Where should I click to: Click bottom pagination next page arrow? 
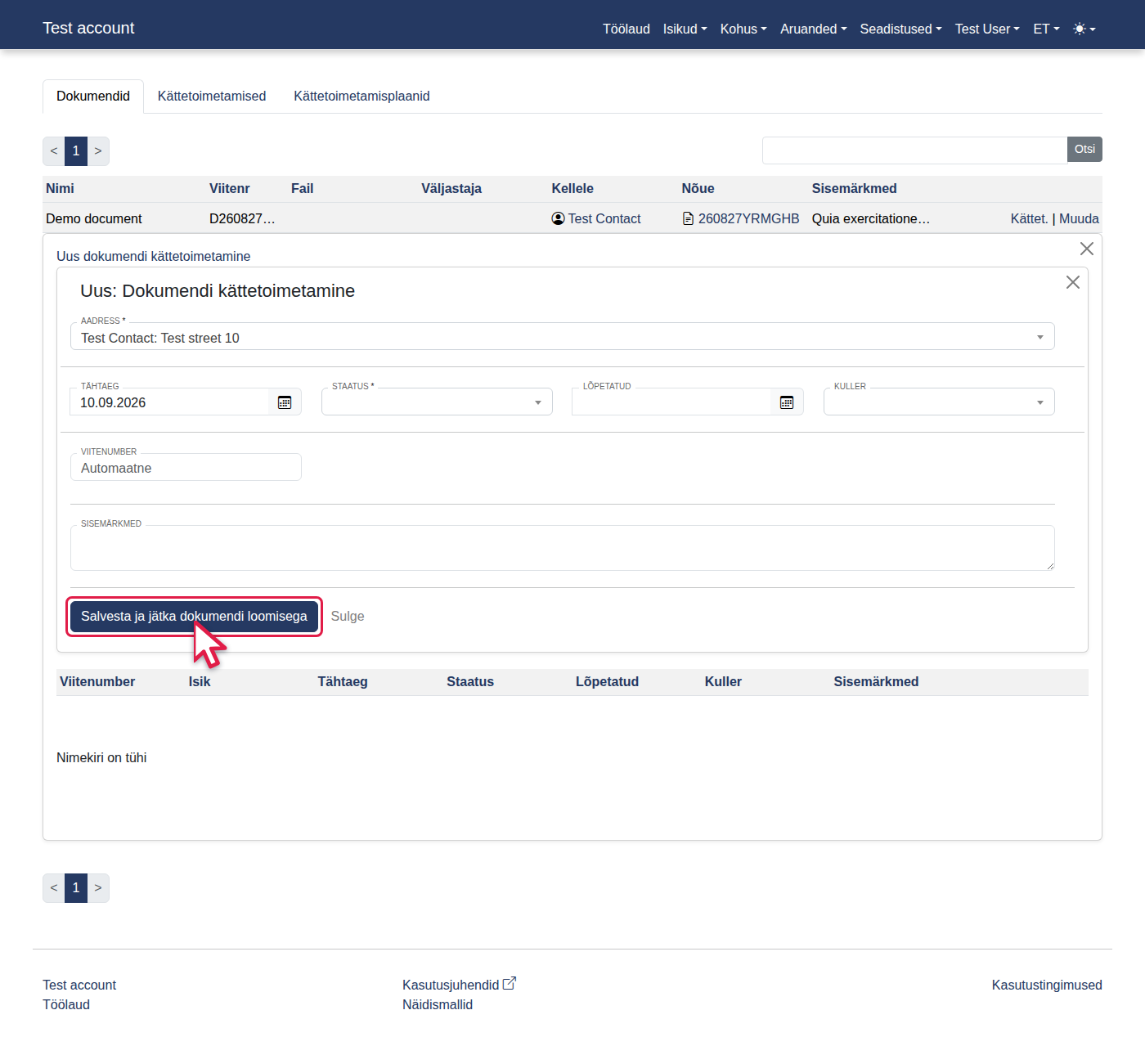coord(98,887)
